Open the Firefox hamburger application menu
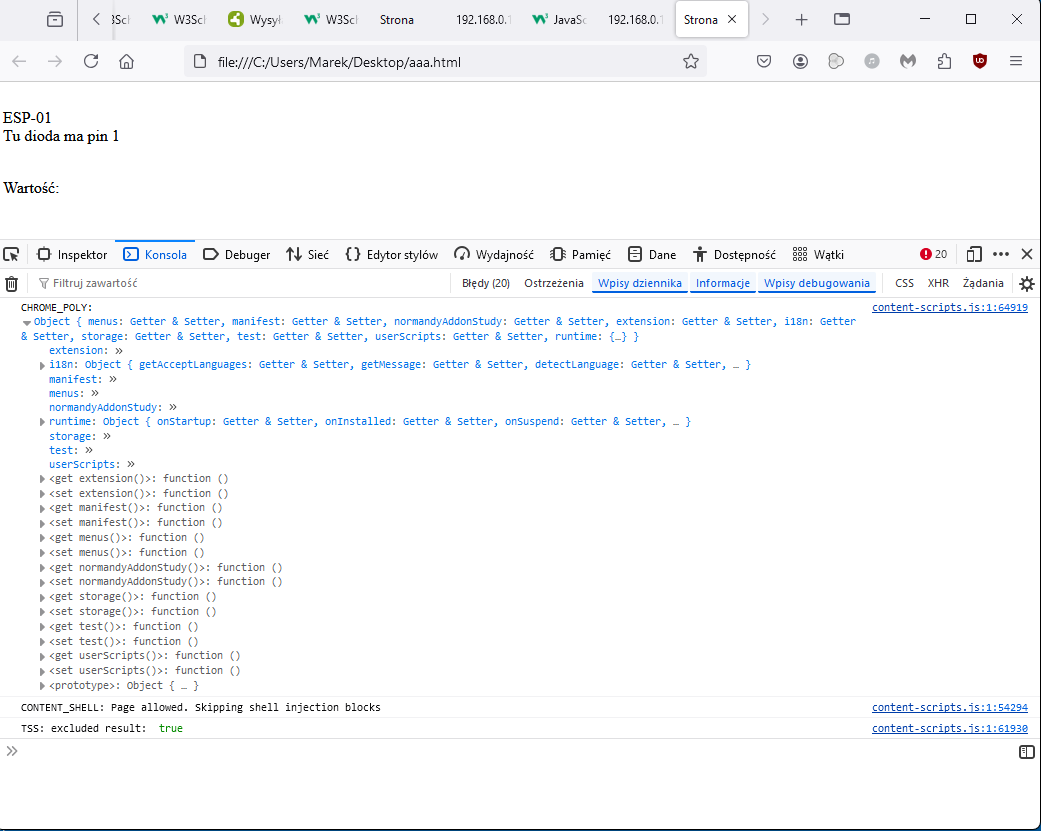Screen dimensions: 1041x831 click(1016, 62)
